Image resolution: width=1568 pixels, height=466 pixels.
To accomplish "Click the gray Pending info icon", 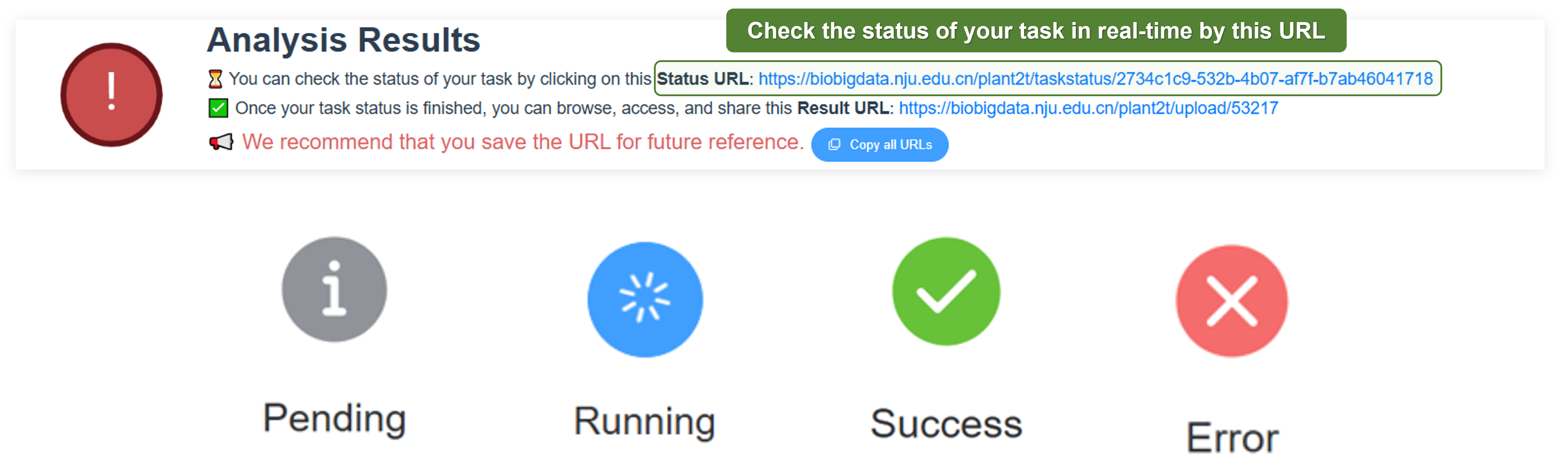I will point(334,289).
